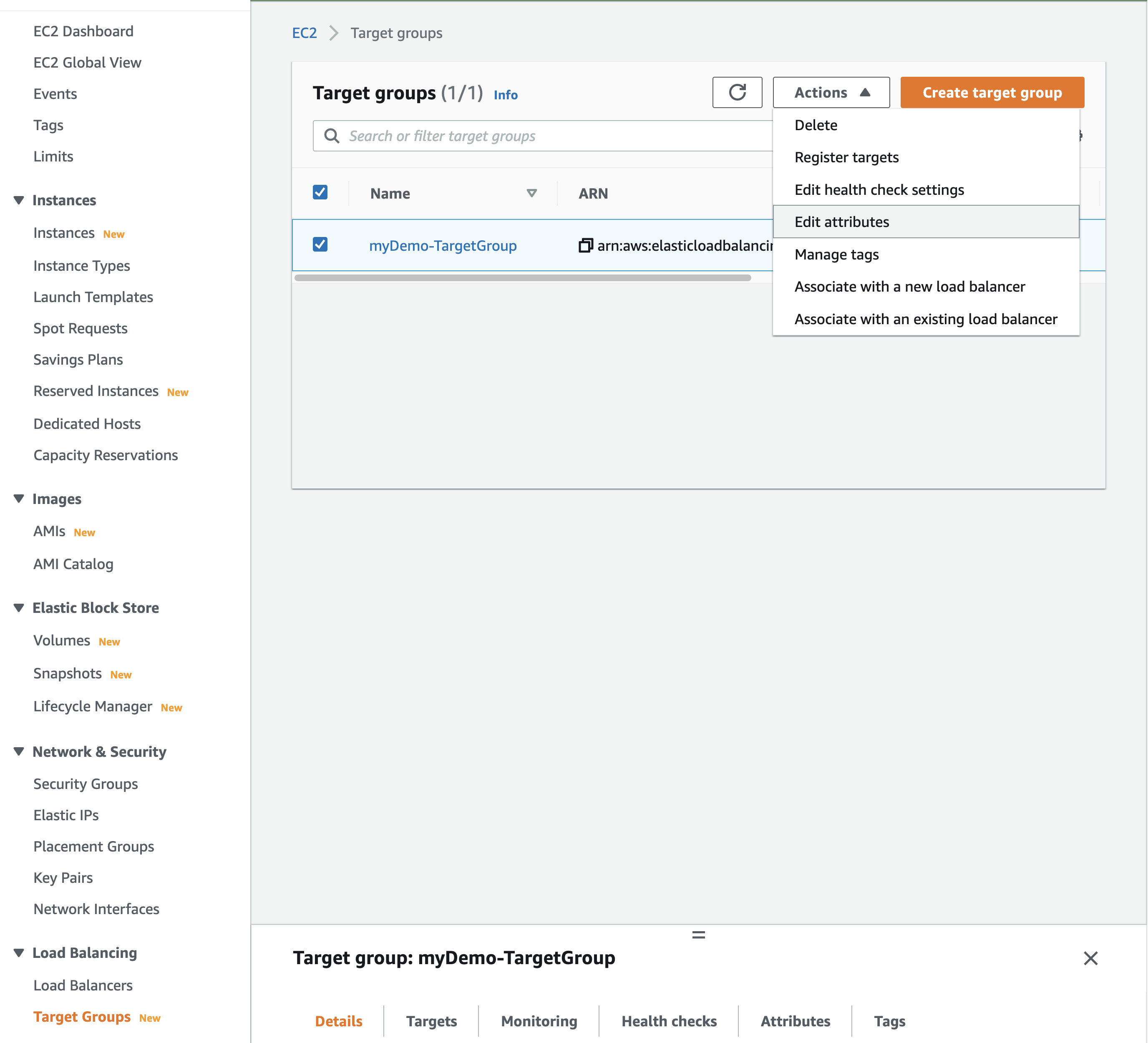Switch to the Details tab

pos(339,1021)
